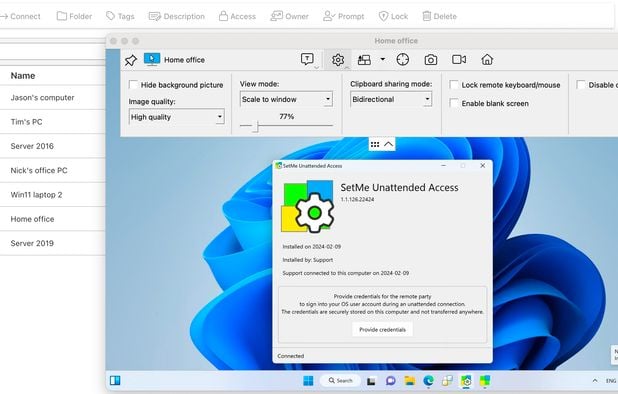Click the Search box on remote taskbar

point(341,381)
